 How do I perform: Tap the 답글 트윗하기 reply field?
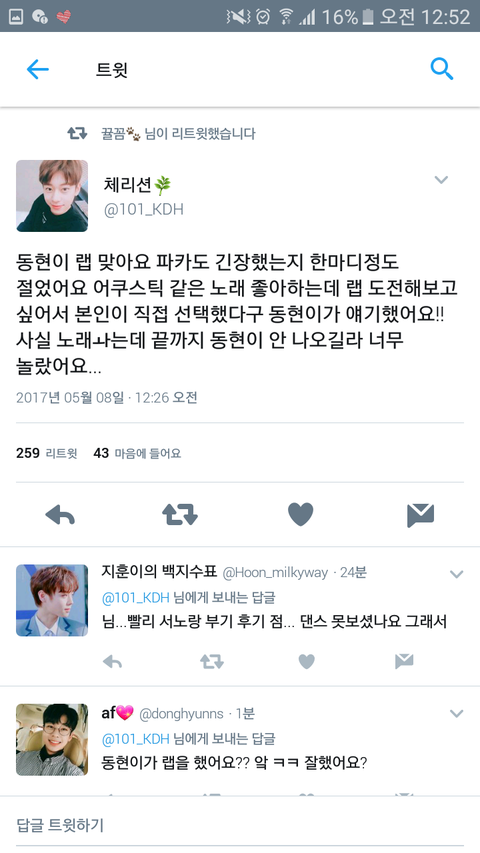click(240, 825)
